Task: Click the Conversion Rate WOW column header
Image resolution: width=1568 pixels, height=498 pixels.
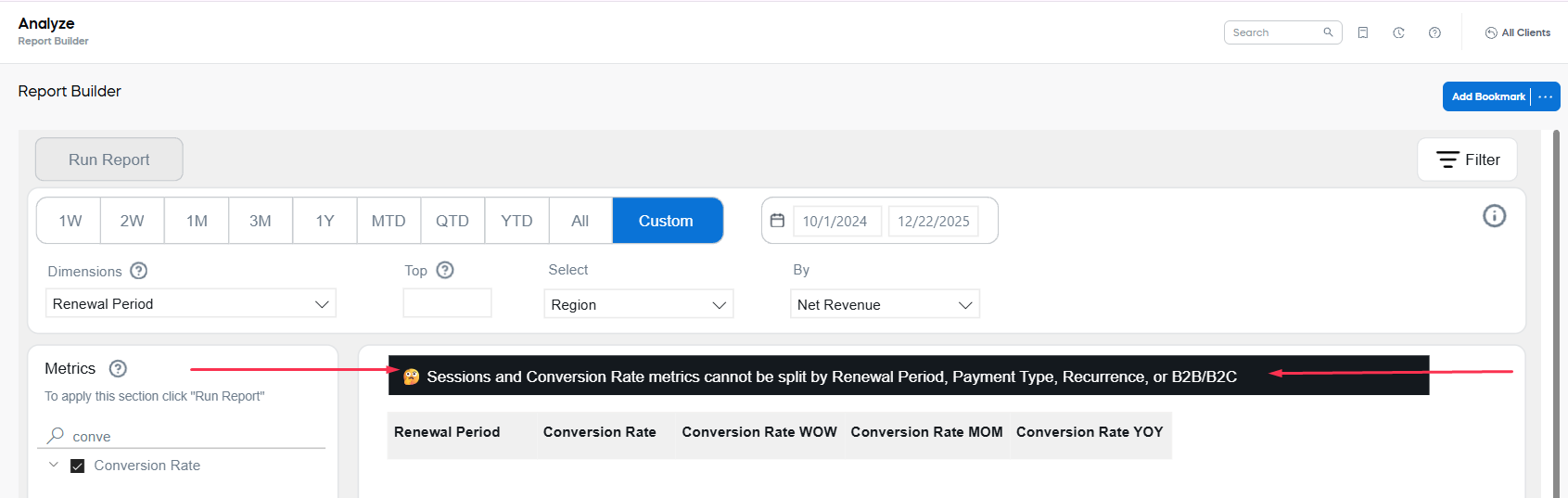Action: (759, 432)
